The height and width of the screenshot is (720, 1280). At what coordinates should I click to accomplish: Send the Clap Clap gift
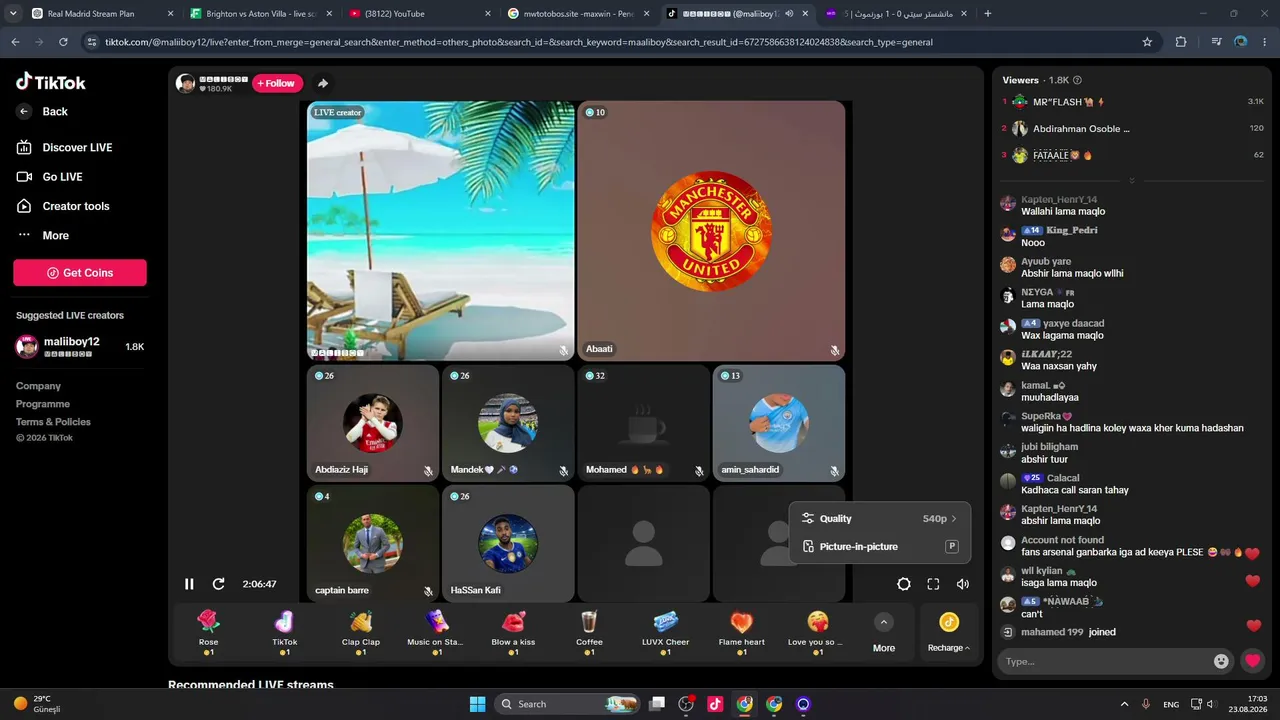tap(361, 632)
